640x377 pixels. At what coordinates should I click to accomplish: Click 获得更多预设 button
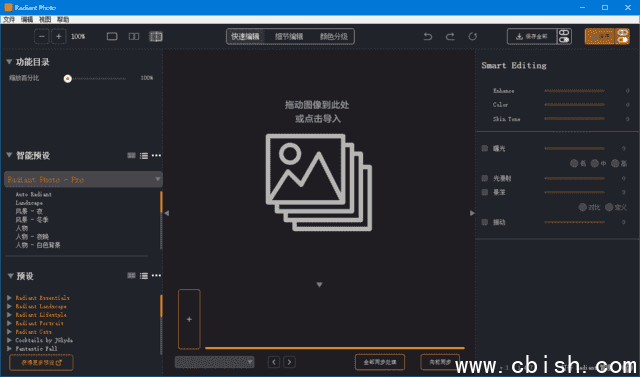41,363
